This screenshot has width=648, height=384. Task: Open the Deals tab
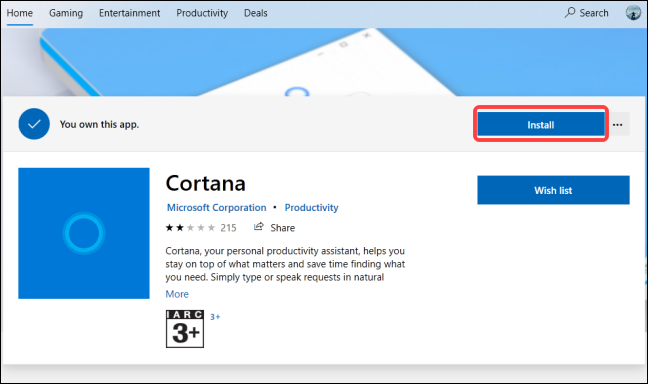(x=256, y=13)
